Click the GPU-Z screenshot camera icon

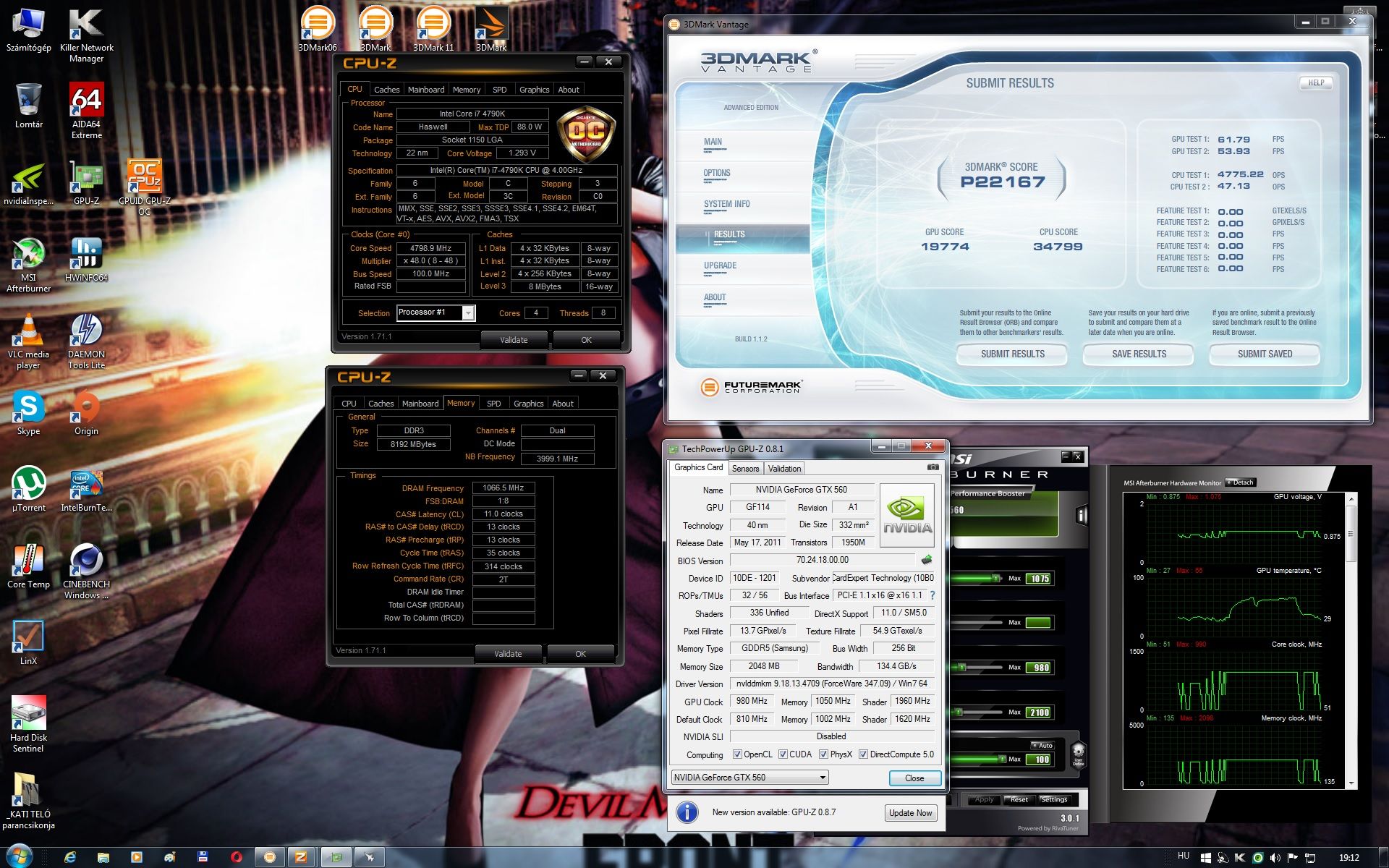coord(933,467)
